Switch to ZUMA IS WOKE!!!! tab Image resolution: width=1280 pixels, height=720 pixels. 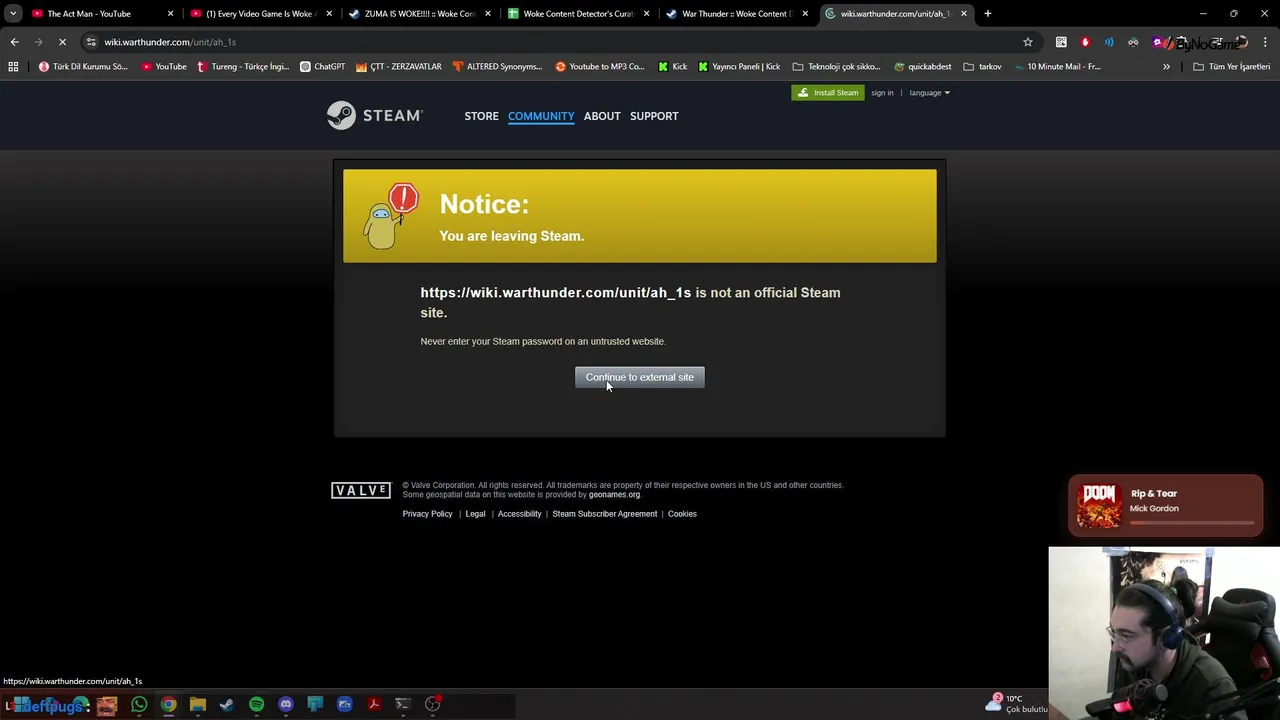[419, 14]
